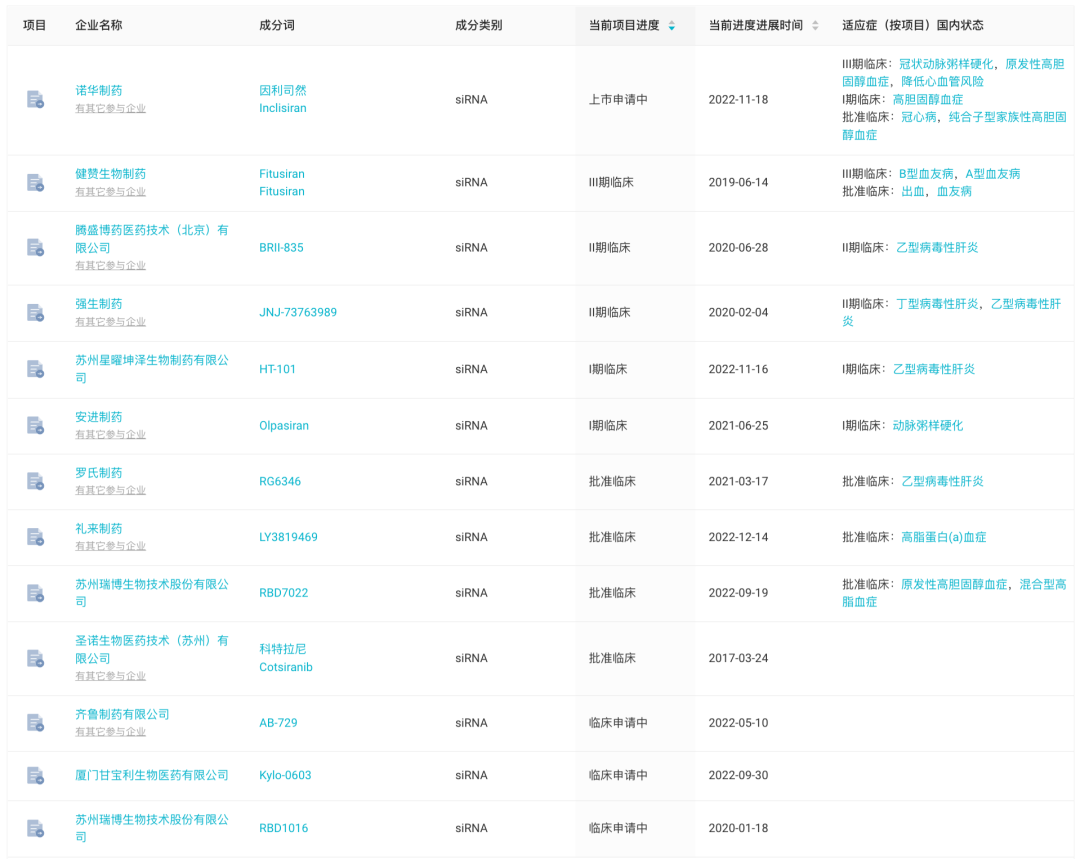Screen dimensions: 1080x859
Task: Open project icon for 礼来制药 row
Action: [x=35, y=537]
